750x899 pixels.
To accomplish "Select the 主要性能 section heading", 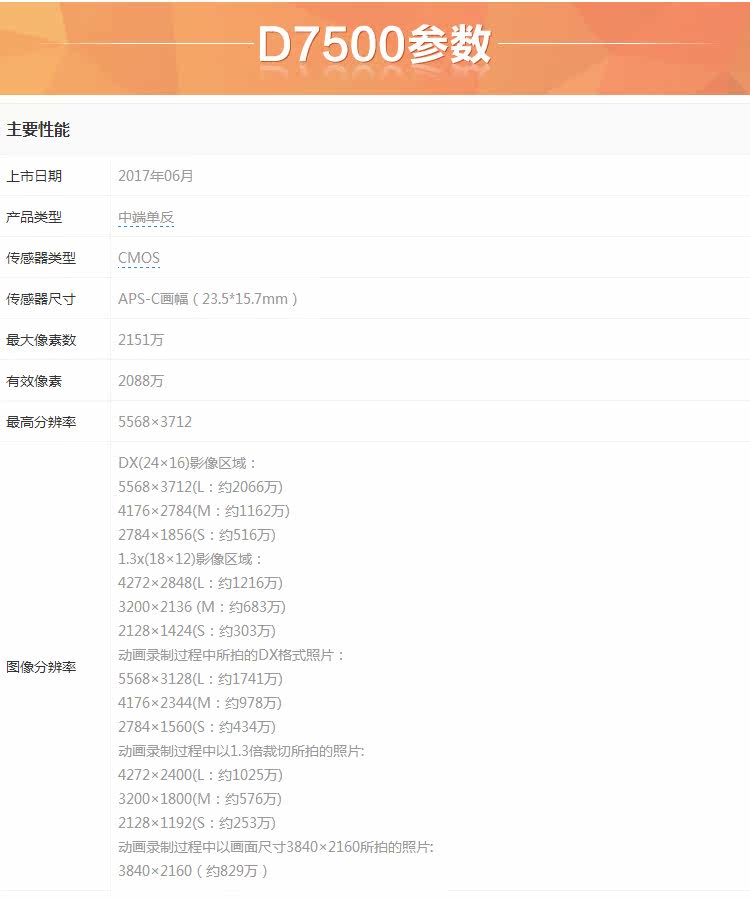I will (x=38, y=130).
